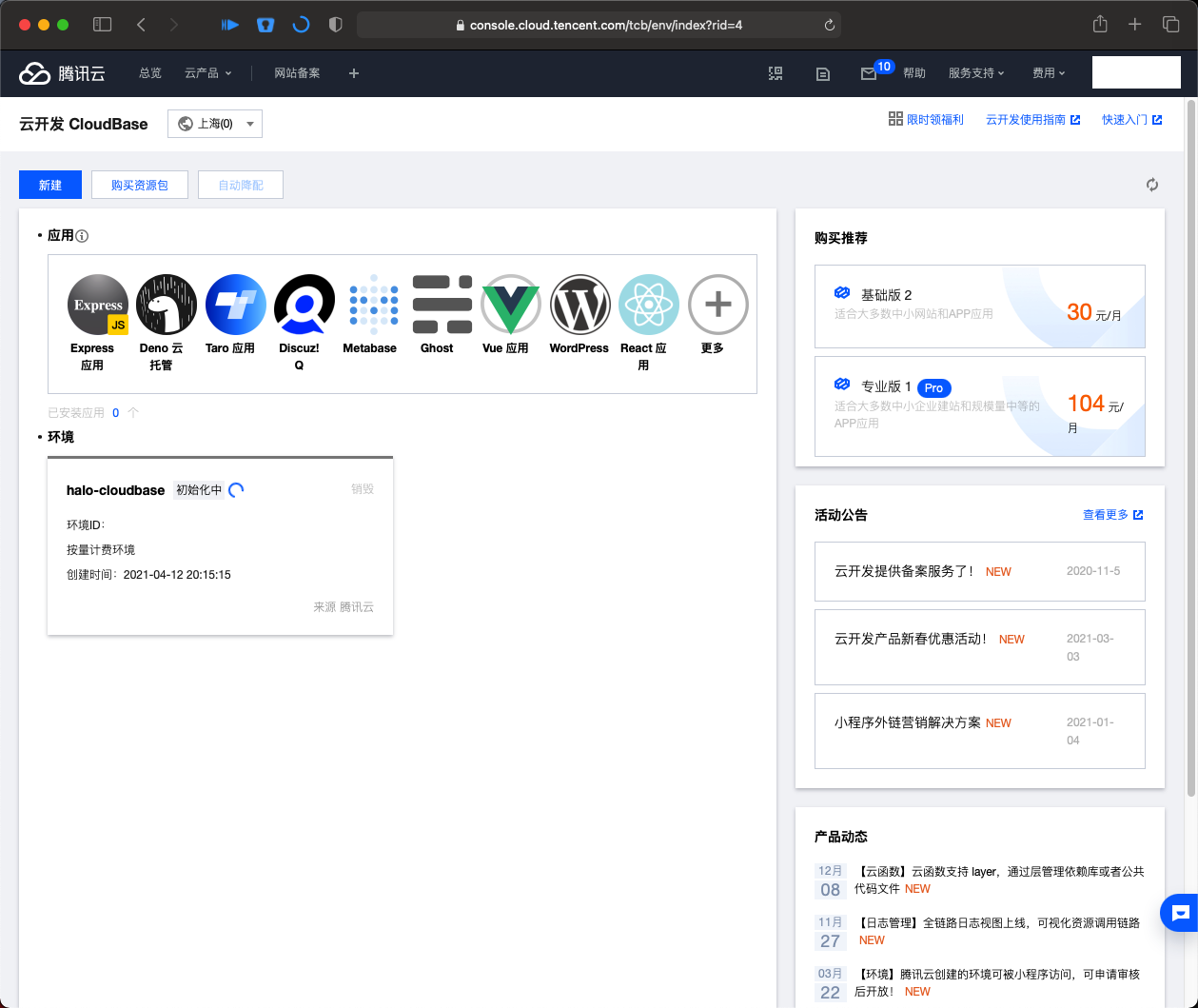The width and height of the screenshot is (1198, 1008).
Task: Open messages with 10 unread notifications
Action: coord(871,72)
